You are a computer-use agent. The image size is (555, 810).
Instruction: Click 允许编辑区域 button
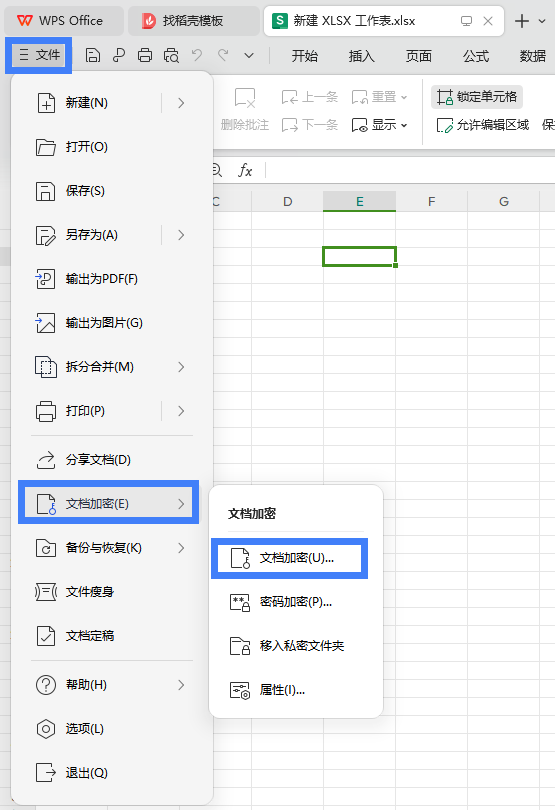pyautogui.click(x=483, y=125)
